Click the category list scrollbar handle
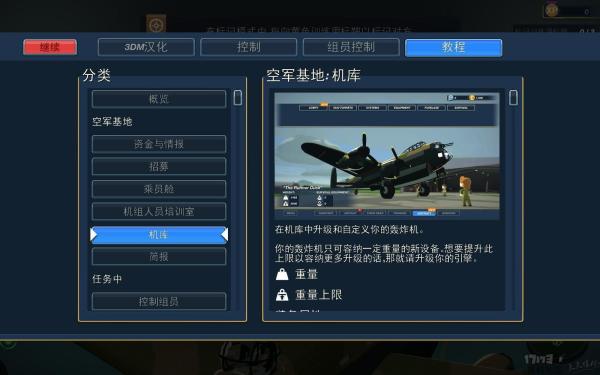Image resolution: width=600 pixels, height=375 pixels. point(238,98)
